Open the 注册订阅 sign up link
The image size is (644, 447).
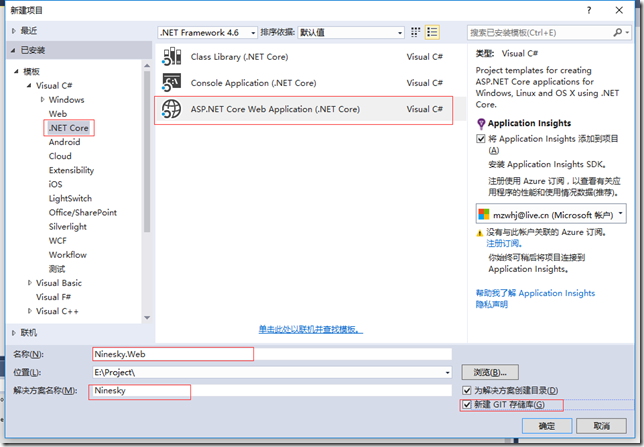(504, 244)
